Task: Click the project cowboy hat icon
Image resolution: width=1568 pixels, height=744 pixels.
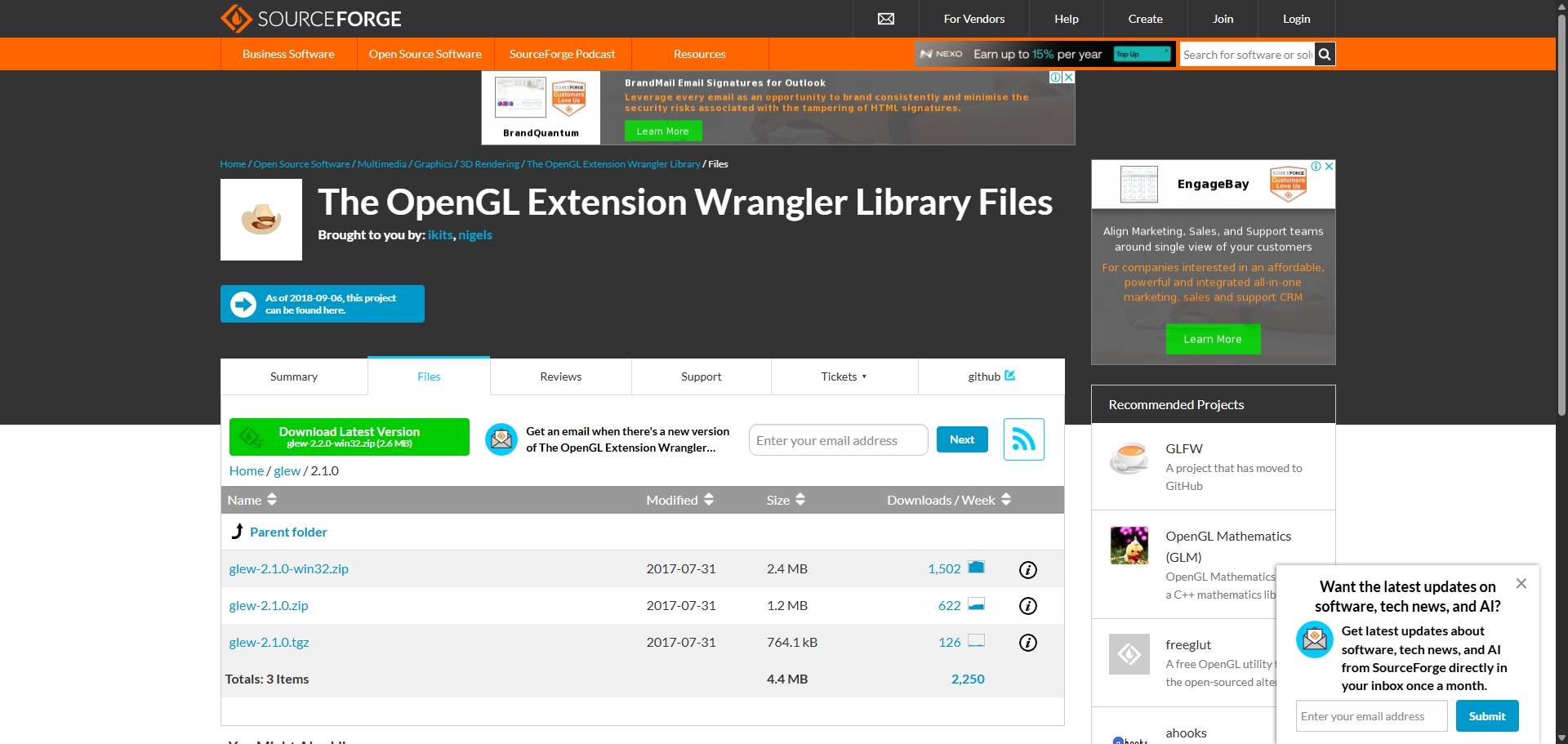Action: click(261, 220)
